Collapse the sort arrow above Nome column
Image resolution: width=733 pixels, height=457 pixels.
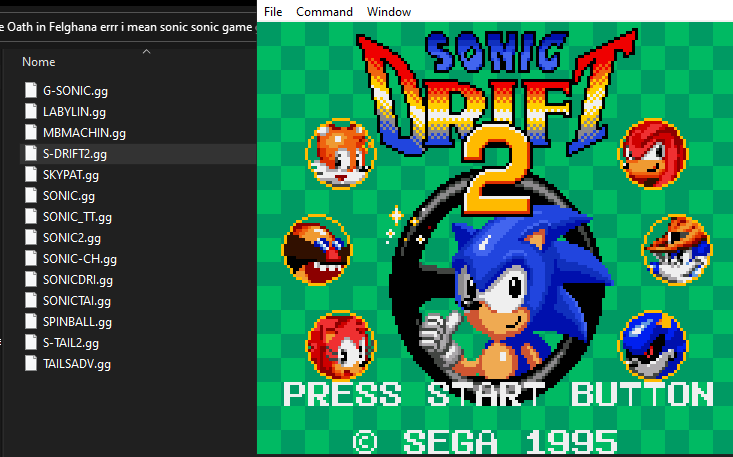(x=146, y=51)
